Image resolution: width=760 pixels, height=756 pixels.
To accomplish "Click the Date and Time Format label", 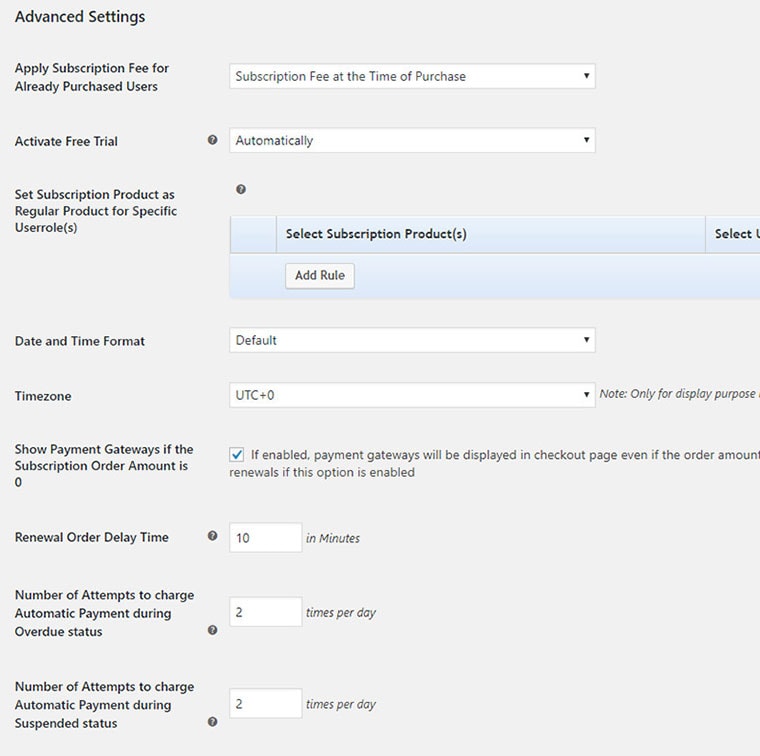I will pos(80,341).
